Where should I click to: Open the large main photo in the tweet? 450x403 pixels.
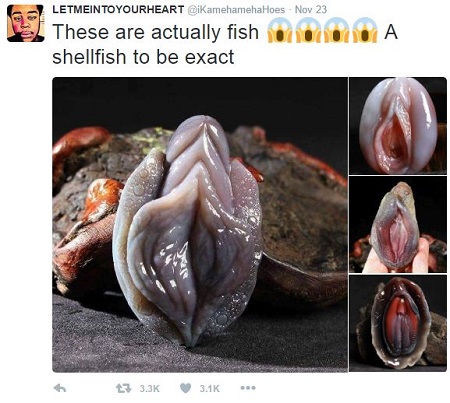click(200, 224)
